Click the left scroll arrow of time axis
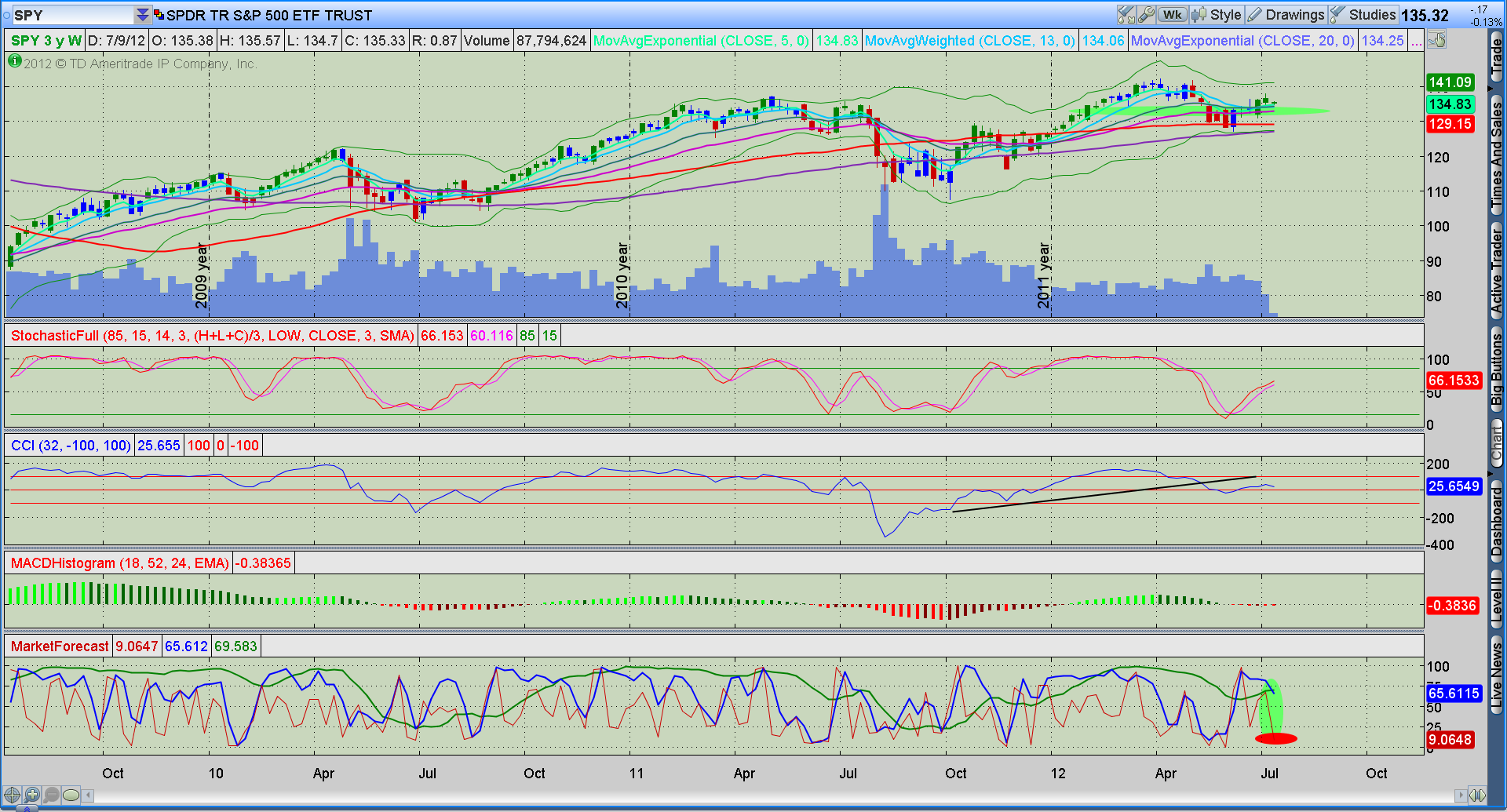This screenshot has height=812, width=1507. click(88, 796)
